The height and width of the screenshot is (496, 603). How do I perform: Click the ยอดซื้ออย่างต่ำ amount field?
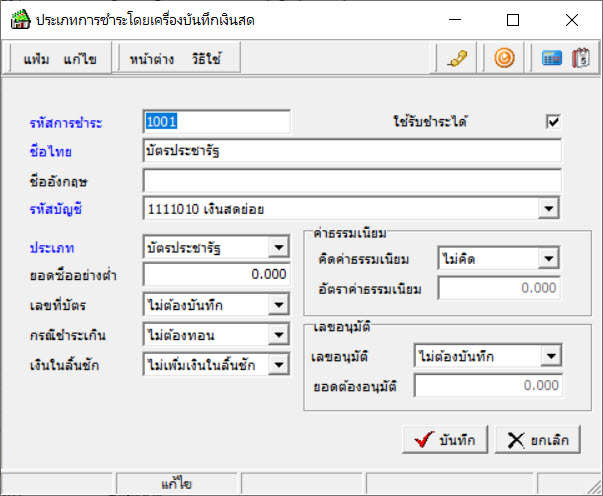click(217, 274)
